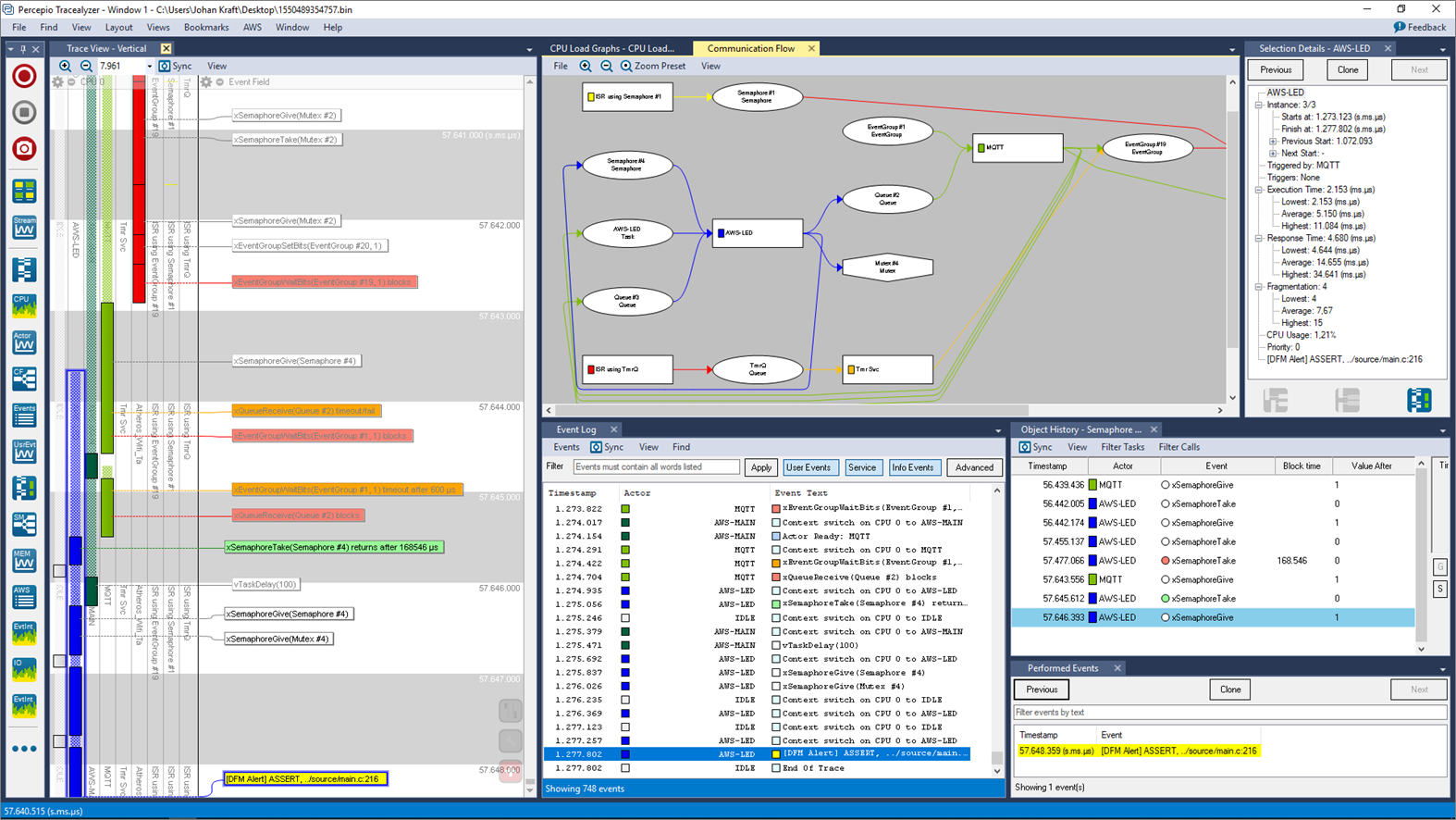Open Filter Tasks in Object History
This screenshot has height=820, width=1456.
[1122, 447]
